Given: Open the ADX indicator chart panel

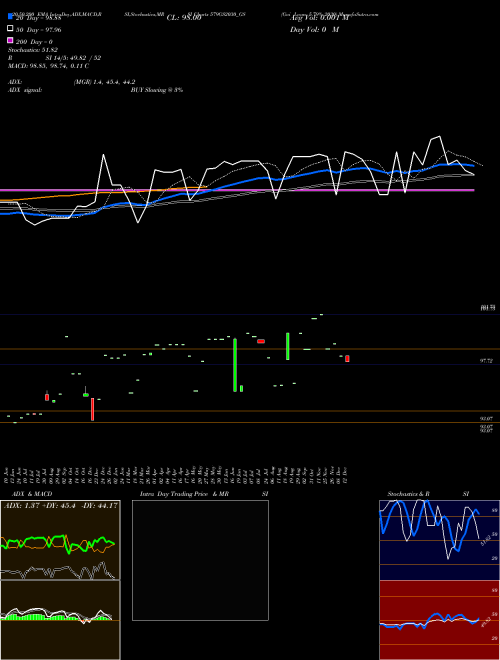Looking at the screenshot, I should pyautogui.click(x=60, y=540).
